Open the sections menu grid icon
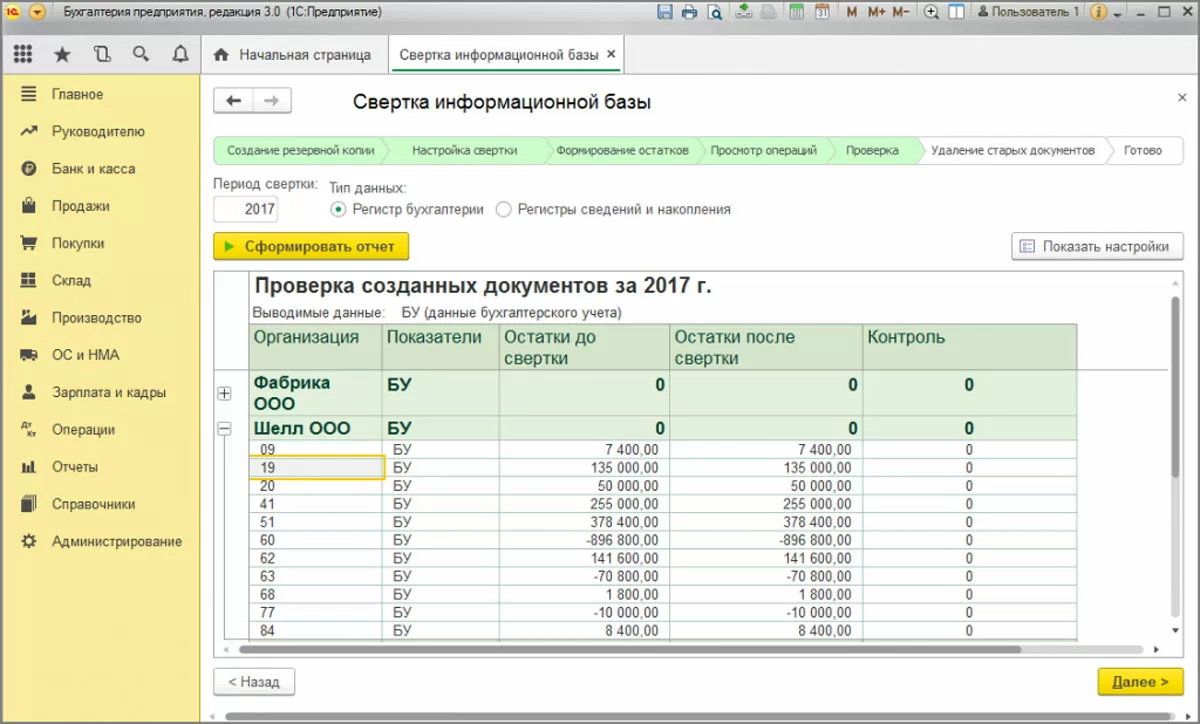 pyautogui.click(x=23, y=54)
